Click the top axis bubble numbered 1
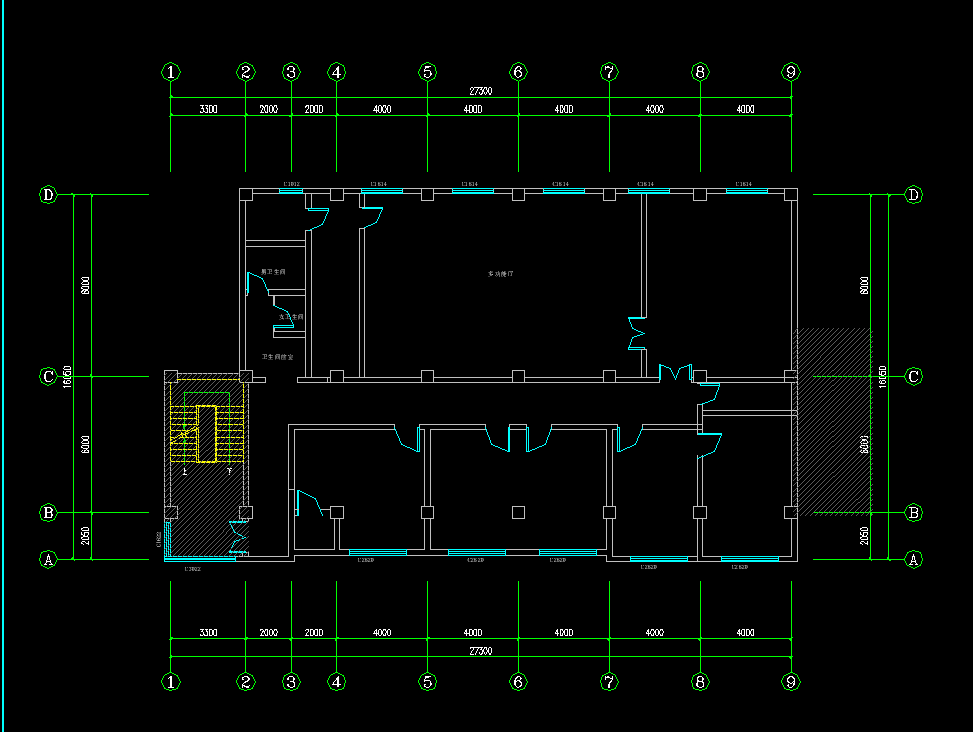 click(x=171, y=72)
